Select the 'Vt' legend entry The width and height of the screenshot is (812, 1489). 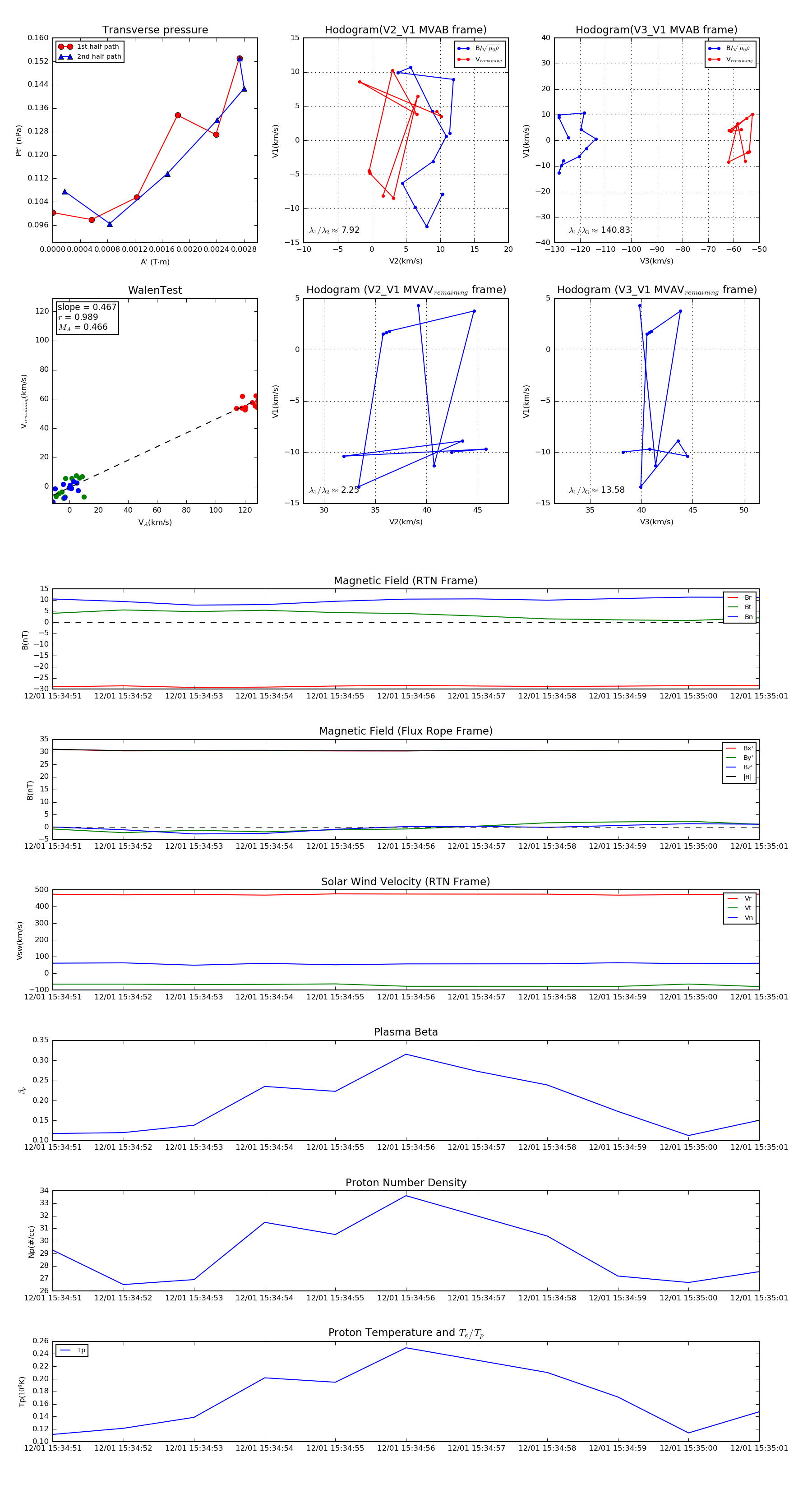point(740,908)
